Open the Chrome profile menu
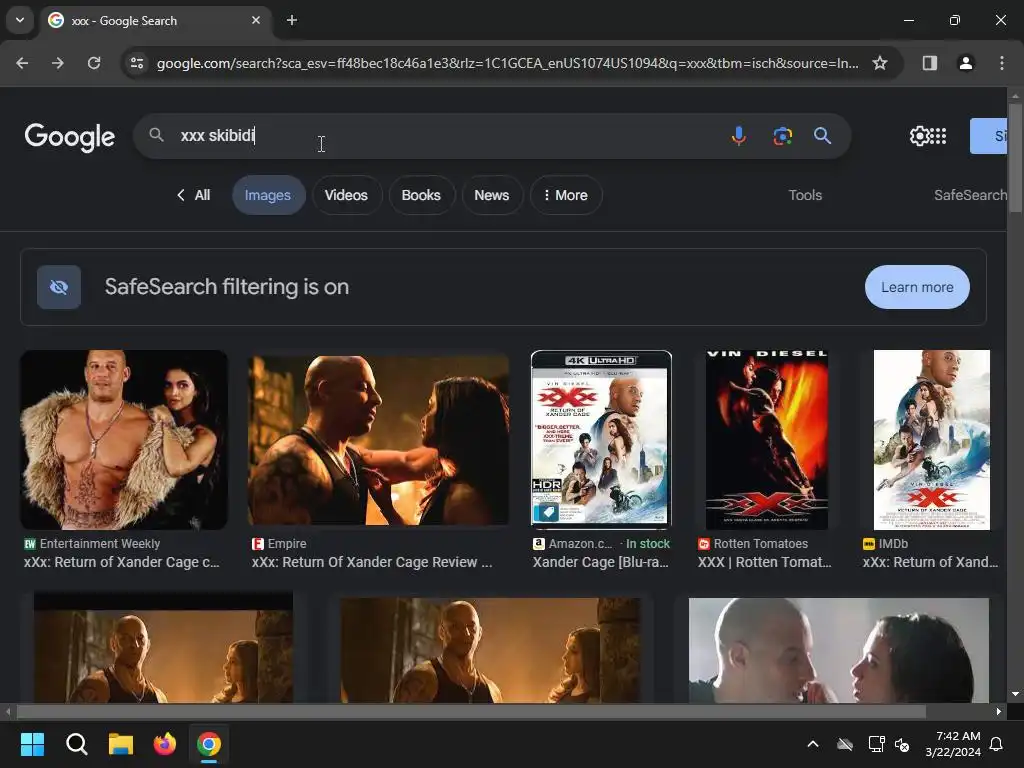Screen dimensions: 1024x768 pos(965,63)
